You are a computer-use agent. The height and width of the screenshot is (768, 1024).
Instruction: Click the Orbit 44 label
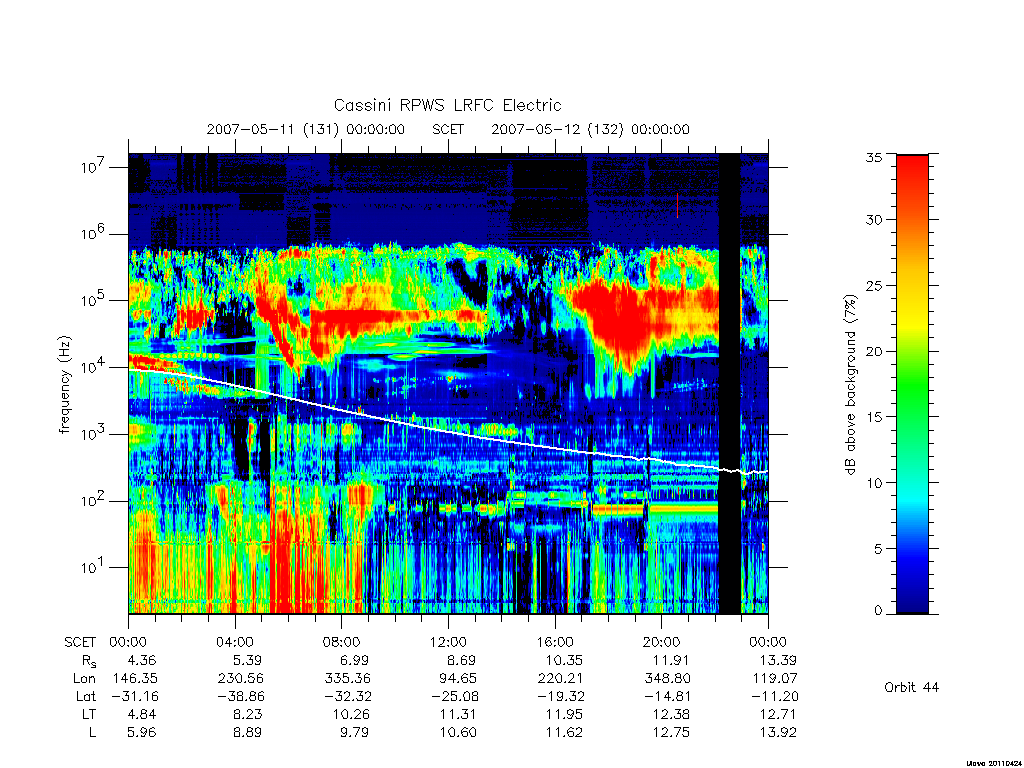(x=911, y=687)
